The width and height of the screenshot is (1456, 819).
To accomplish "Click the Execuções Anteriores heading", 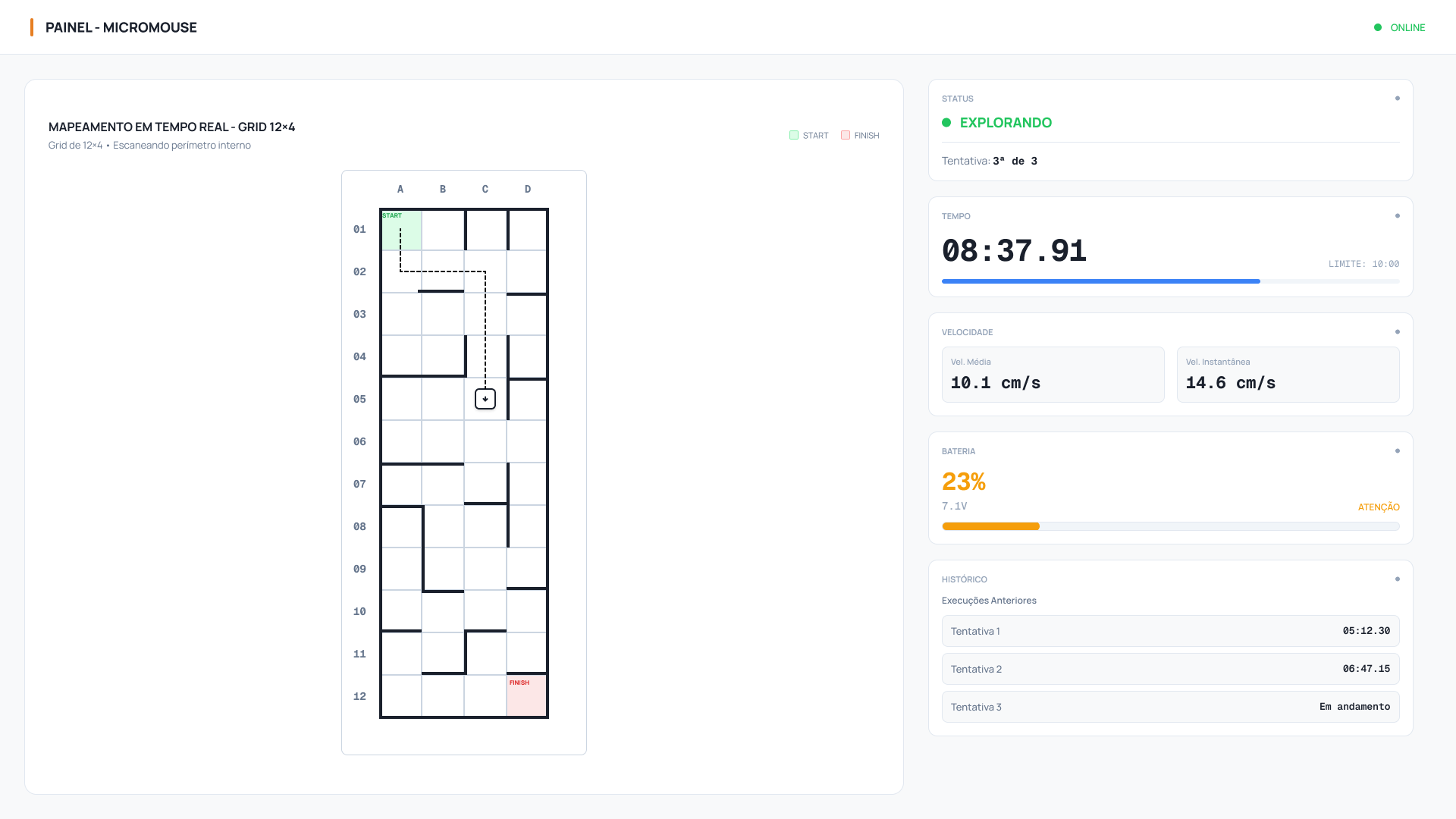I will tap(989, 601).
